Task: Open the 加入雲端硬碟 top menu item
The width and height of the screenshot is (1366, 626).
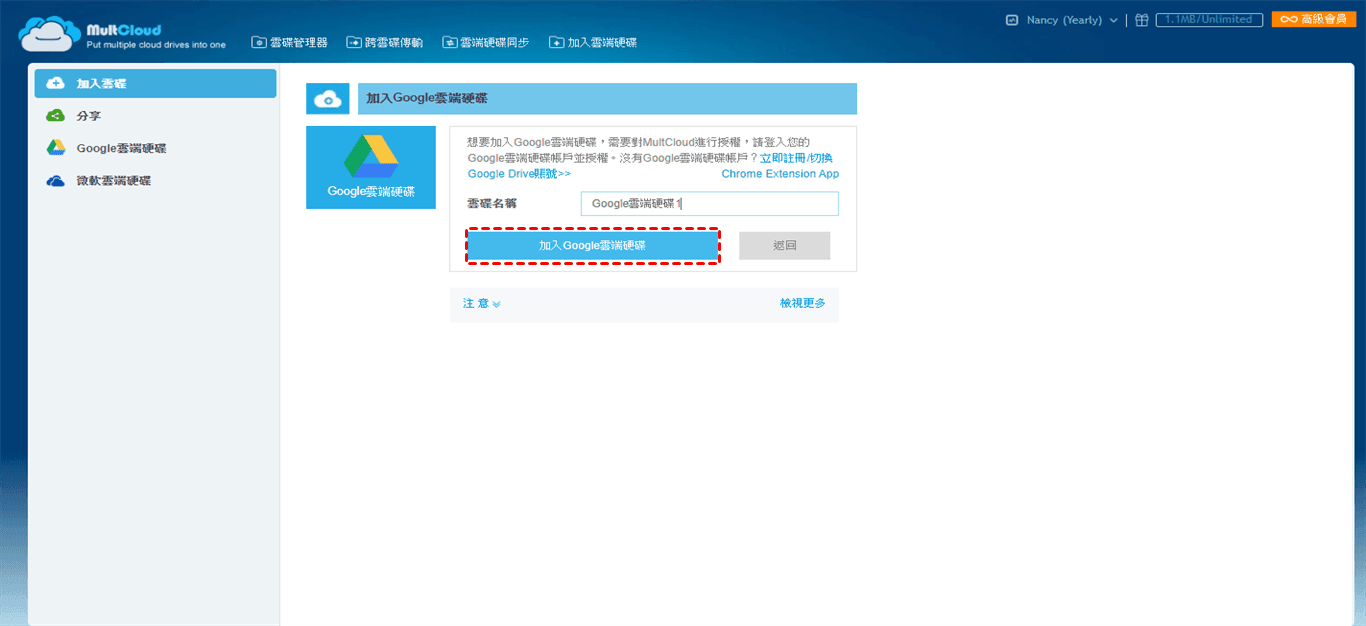Action: click(593, 42)
